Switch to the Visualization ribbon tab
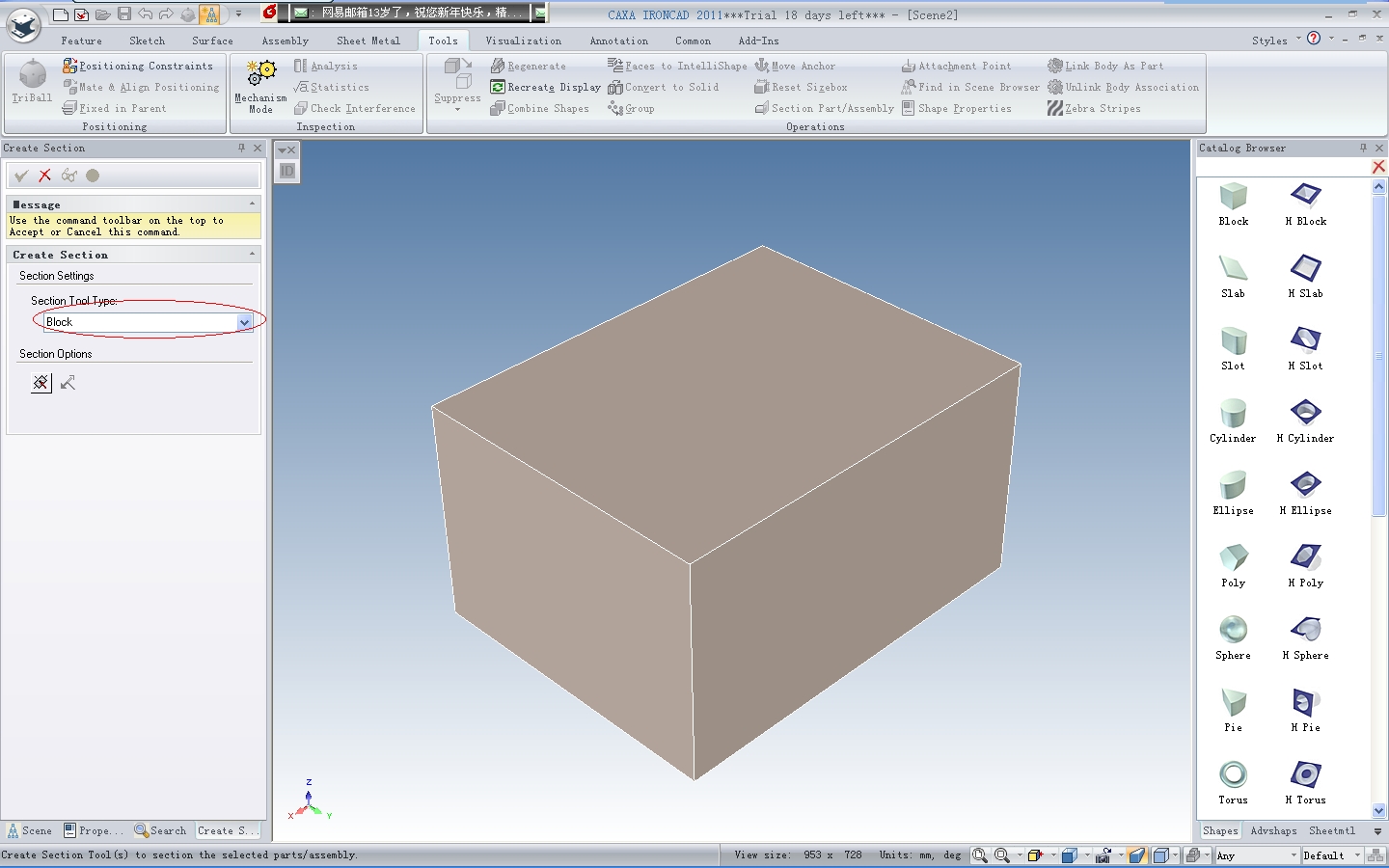This screenshot has width=1389, height=868. click(x=523, y=41)
